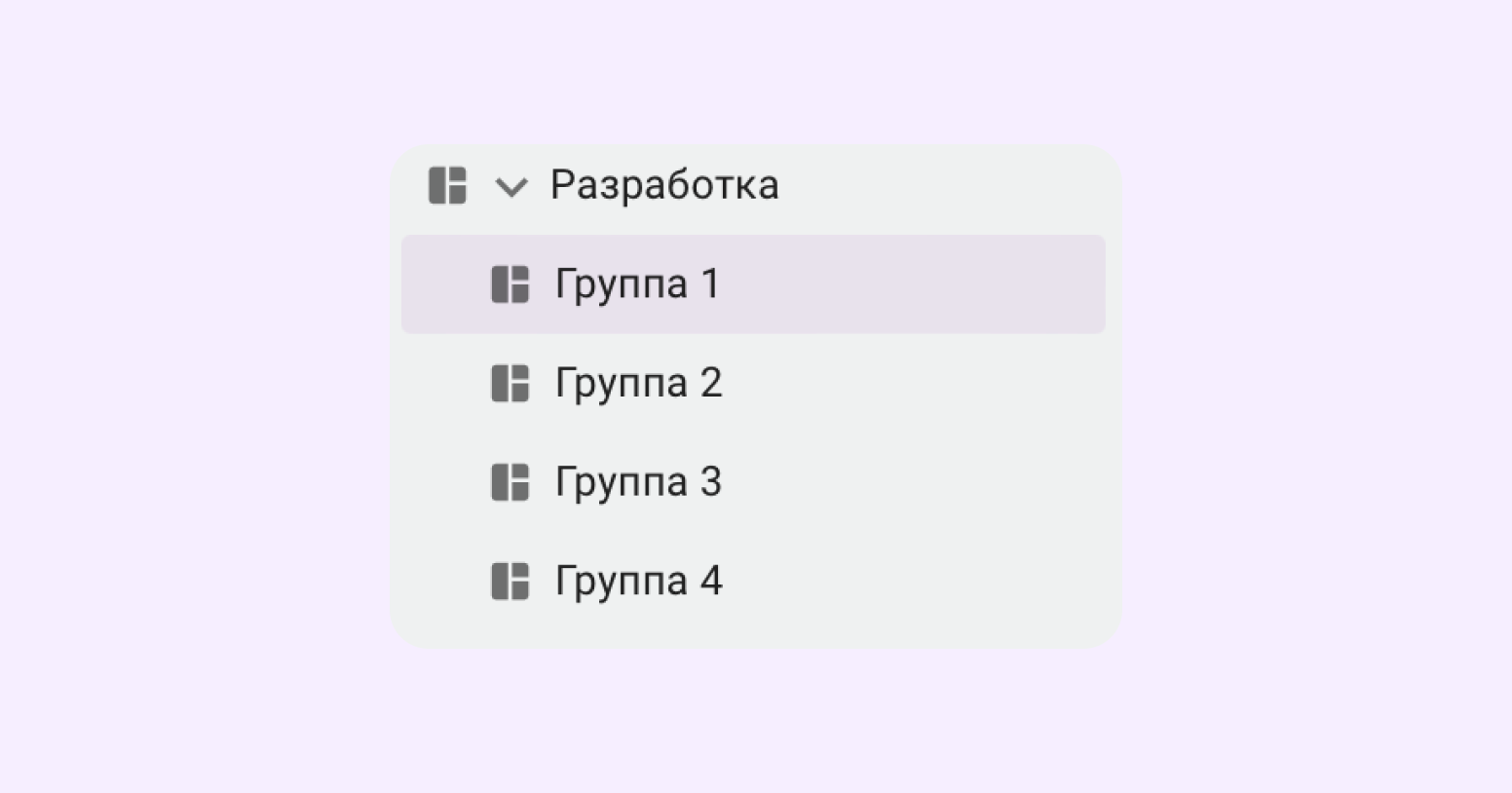The image size is (1512, 793).
Task: Click empty row space right of "Группа 2"
Action: tap(916, 384)
